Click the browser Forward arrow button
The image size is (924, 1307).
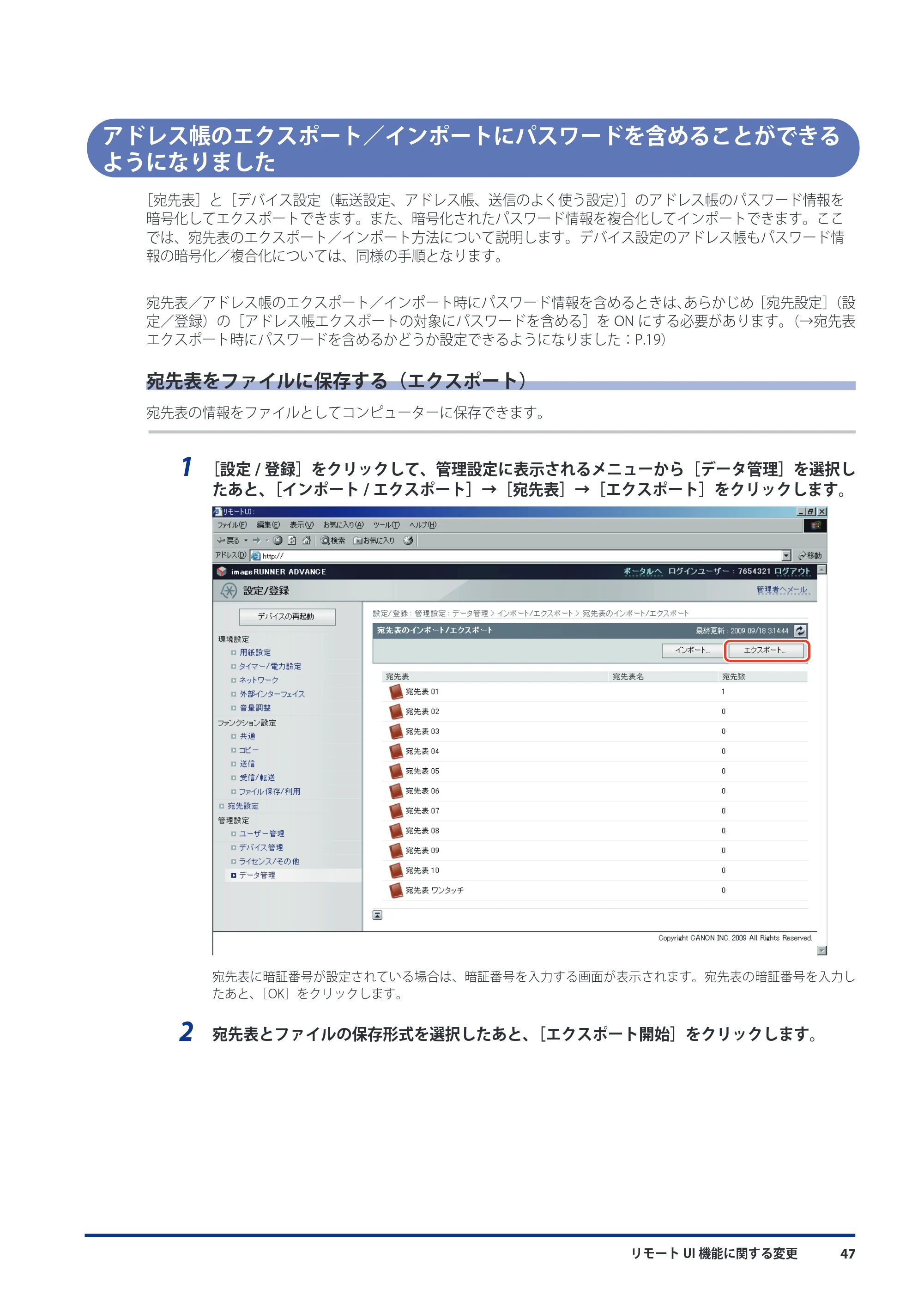(x=257, y=540)
